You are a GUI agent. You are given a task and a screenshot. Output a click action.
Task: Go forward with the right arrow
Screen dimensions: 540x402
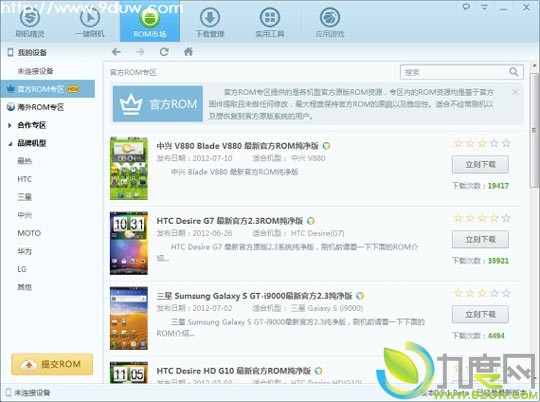[x=140, y=52]
